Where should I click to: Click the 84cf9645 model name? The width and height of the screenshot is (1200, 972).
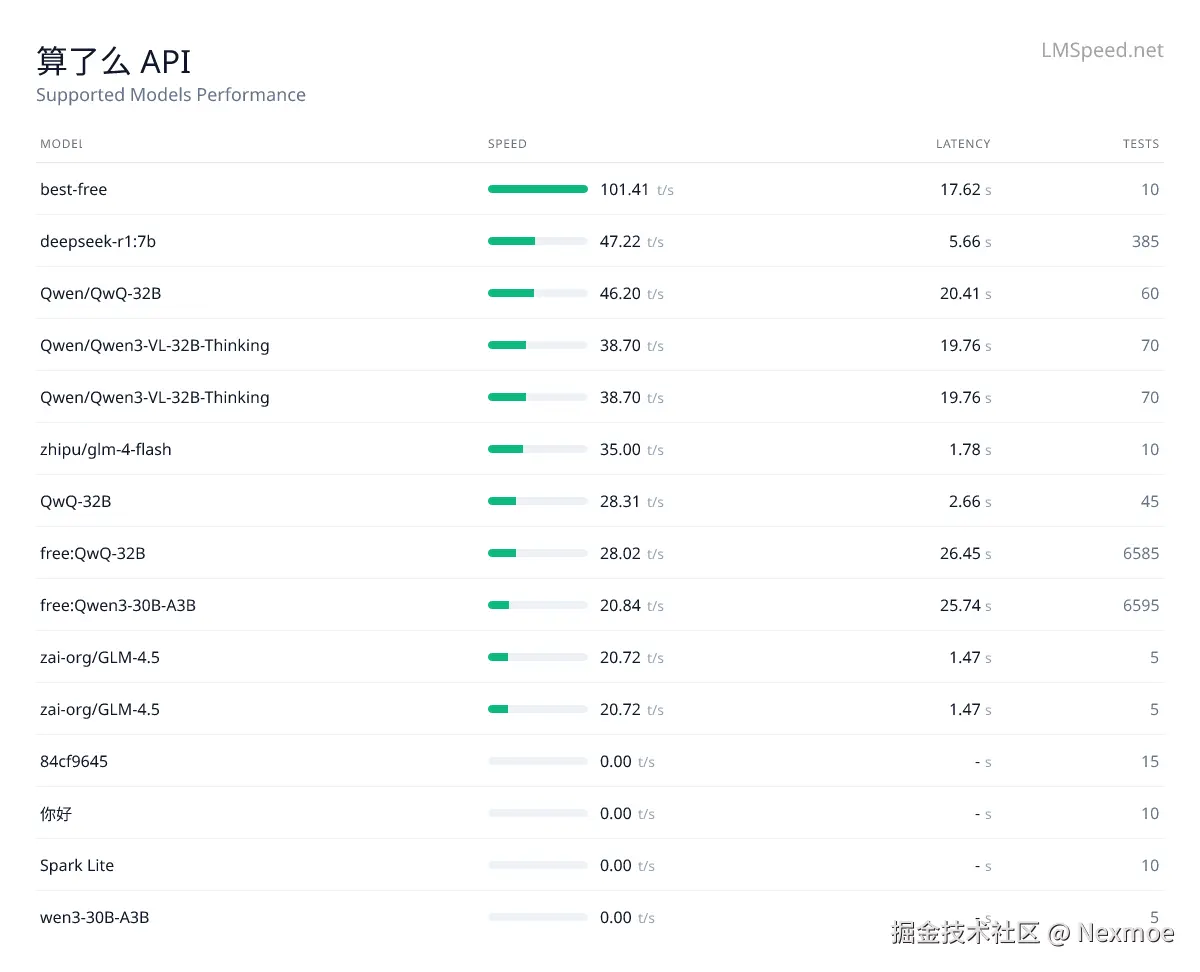(74, 761)
